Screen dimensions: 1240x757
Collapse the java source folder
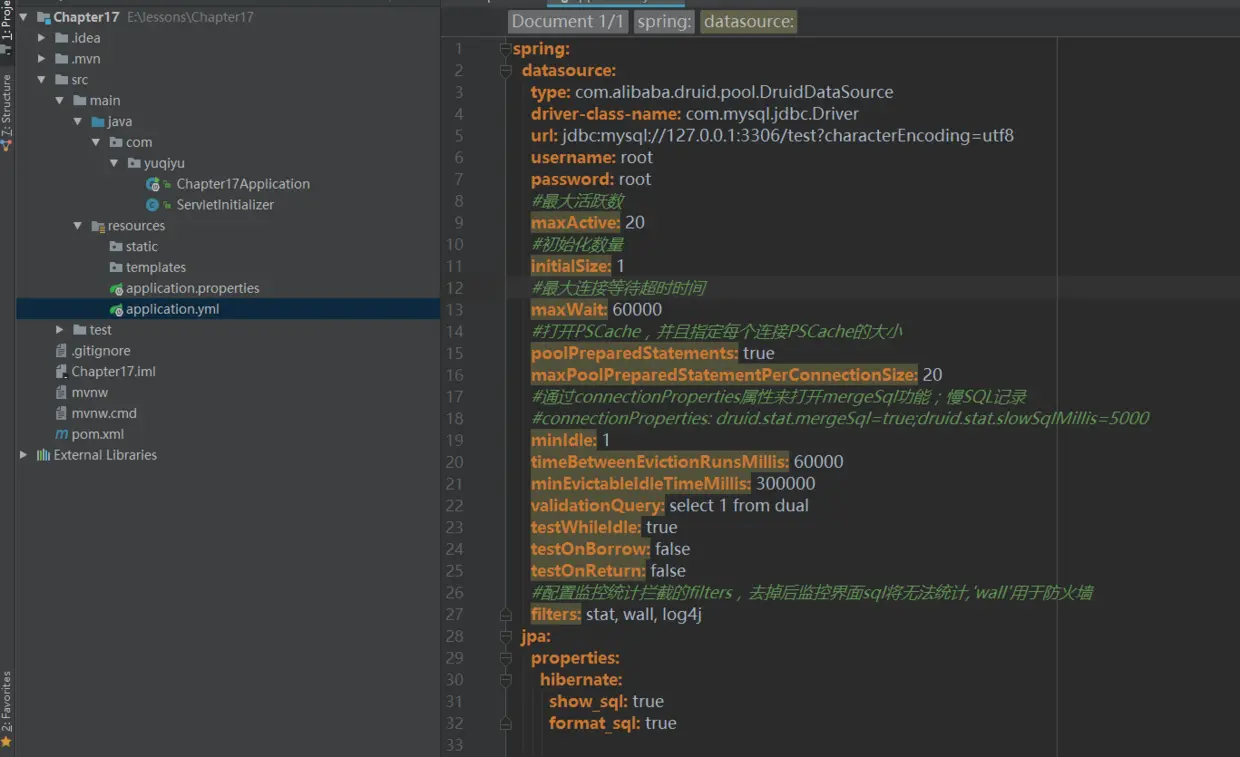point(77,121)
